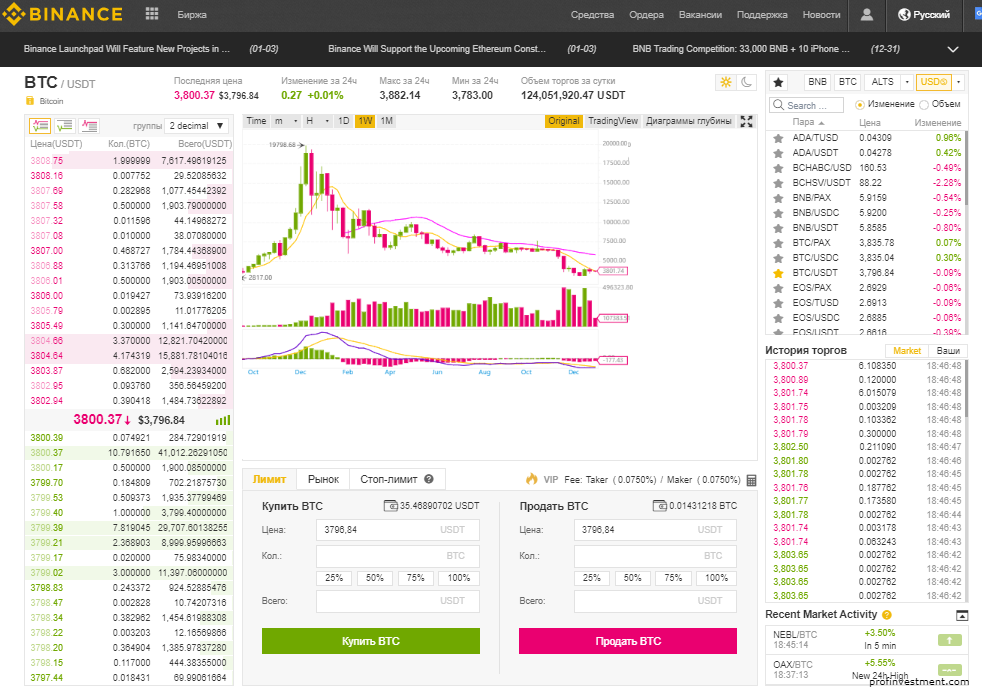Star the BTC/USDC pair
This screenshot has width=982, height=691.
(778, 258)
